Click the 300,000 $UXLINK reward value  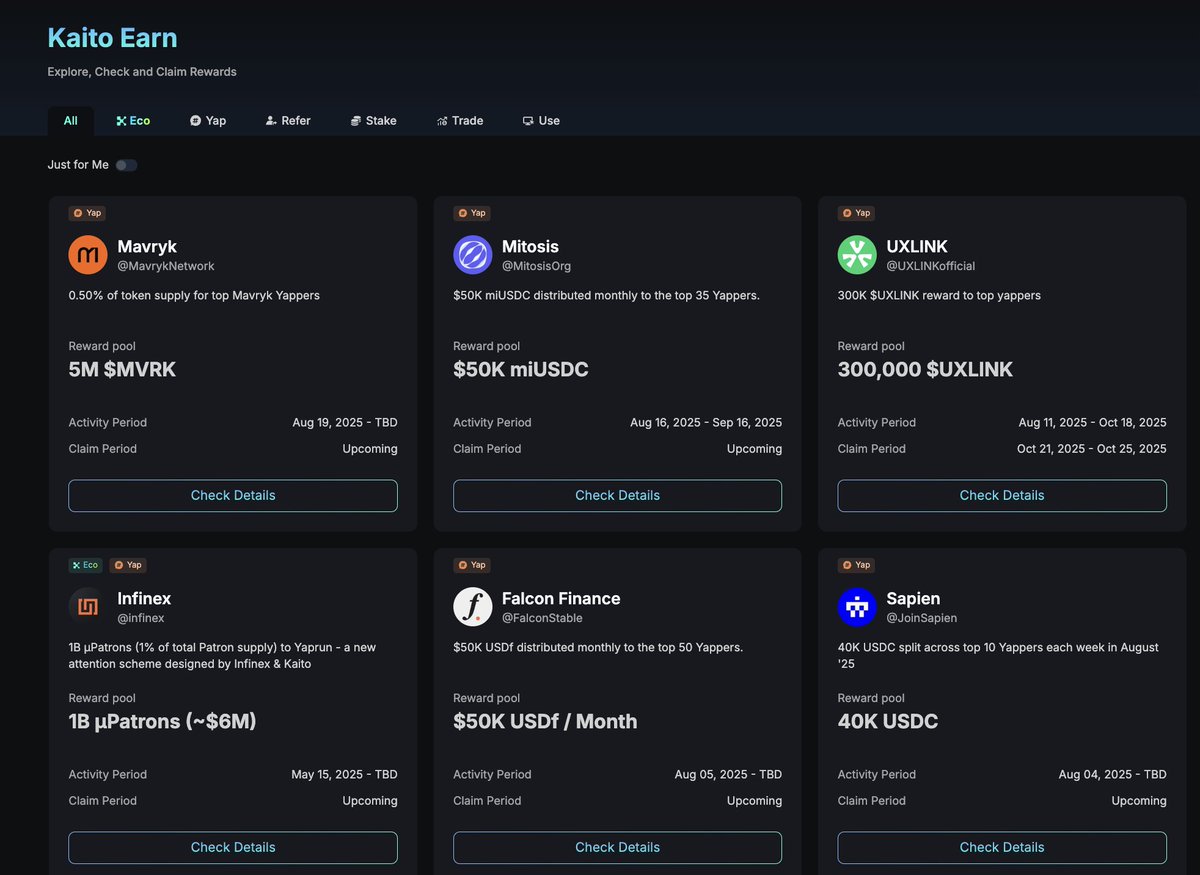pyautogui.click(x=925, y=370)
